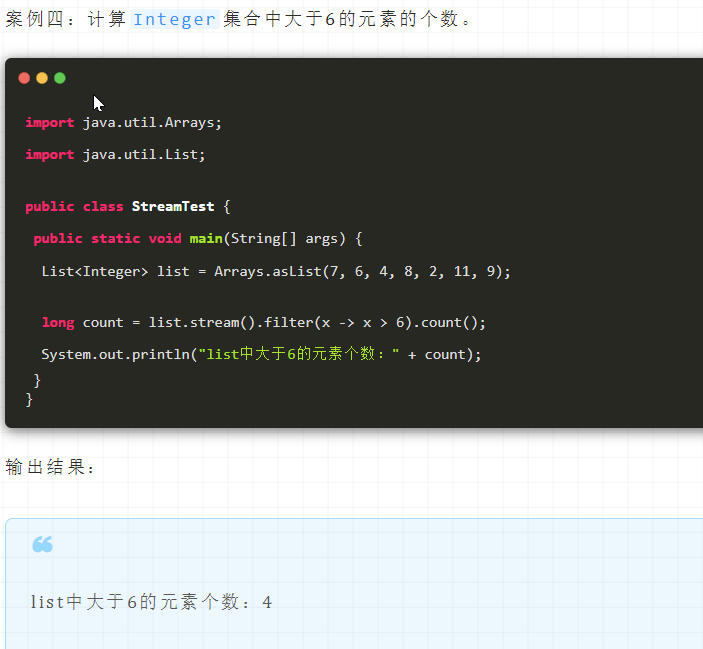
Task: Click the red dot in code block header
Action: pyautogui.click(x=24, y=78)
